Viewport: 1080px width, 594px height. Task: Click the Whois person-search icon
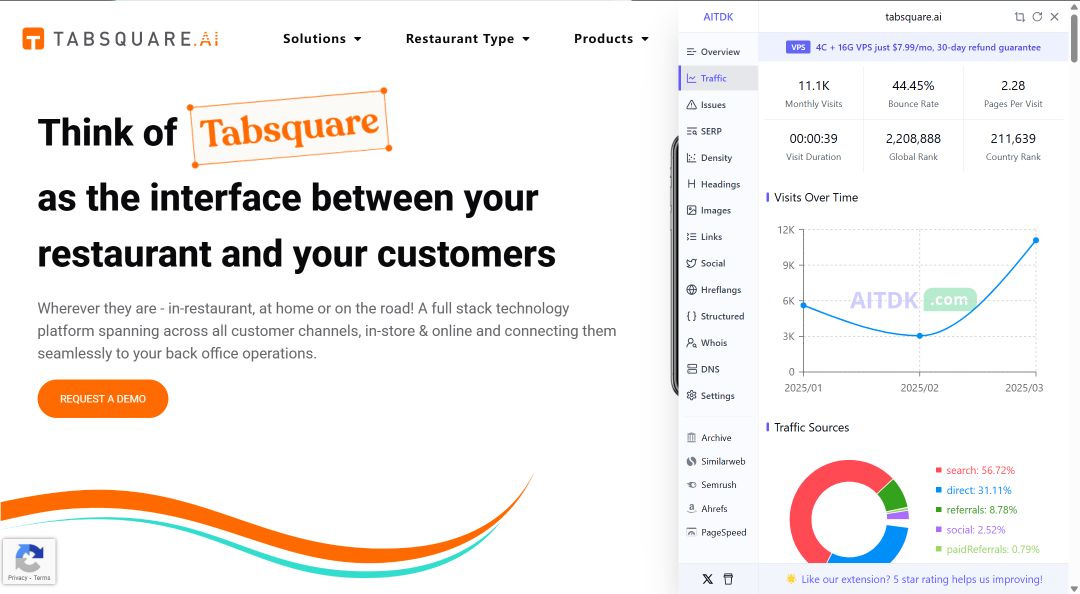[692, 342]
